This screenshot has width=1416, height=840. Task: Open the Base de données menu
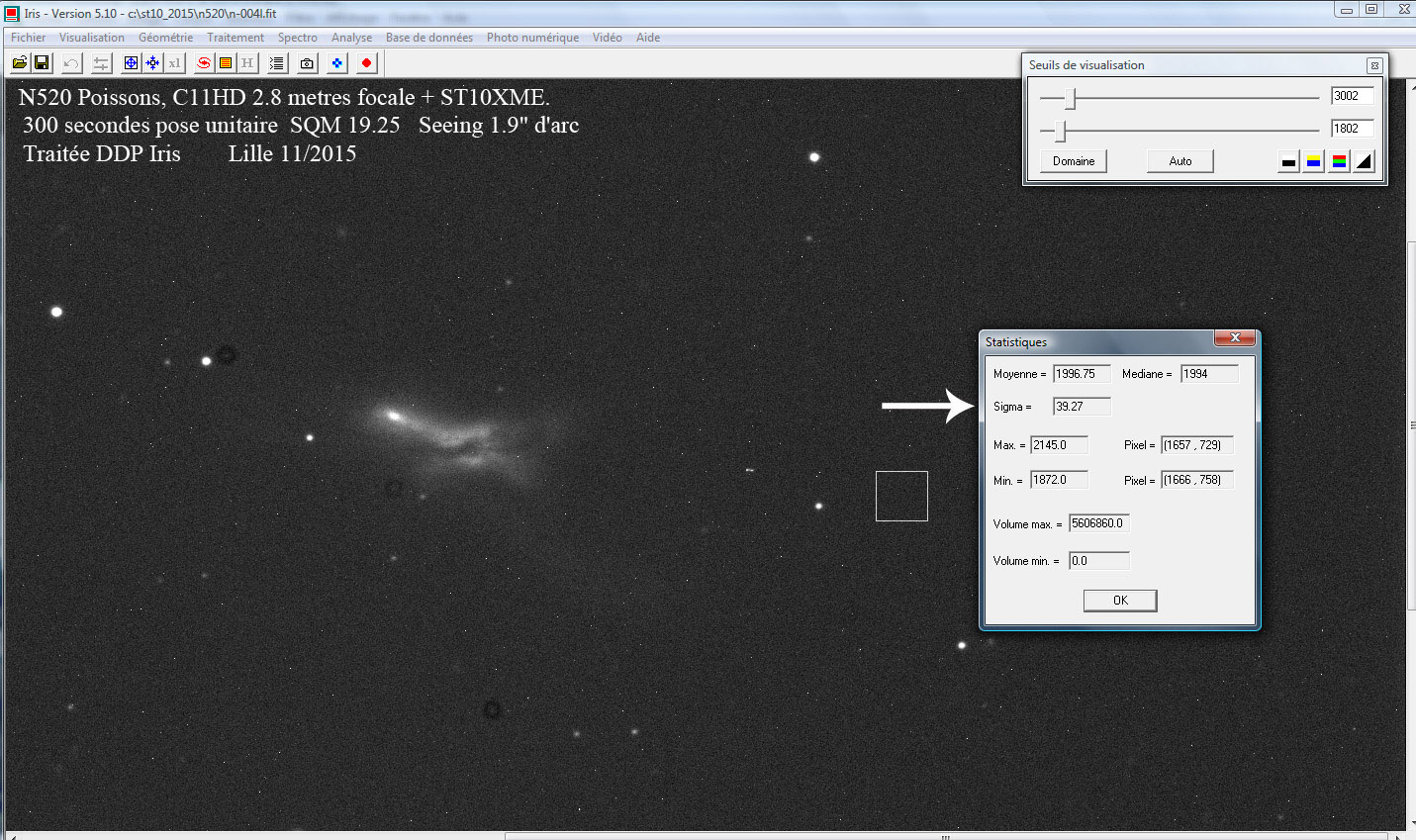click(x=429, y=38)
